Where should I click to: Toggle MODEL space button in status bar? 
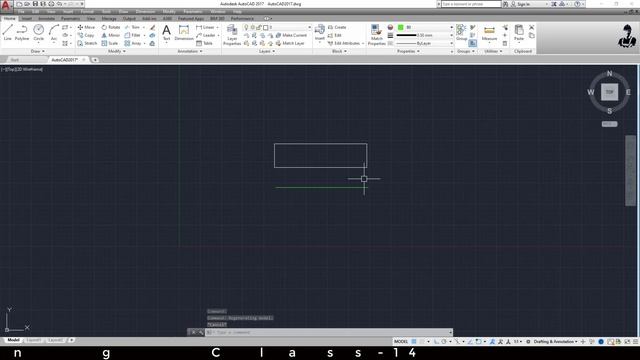[x=401, y=342]
